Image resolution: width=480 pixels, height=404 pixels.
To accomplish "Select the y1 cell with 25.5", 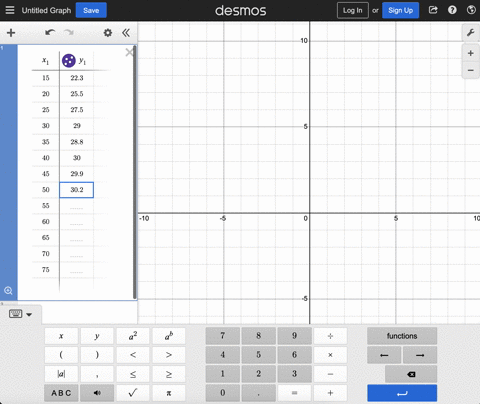I will point(77,94).
